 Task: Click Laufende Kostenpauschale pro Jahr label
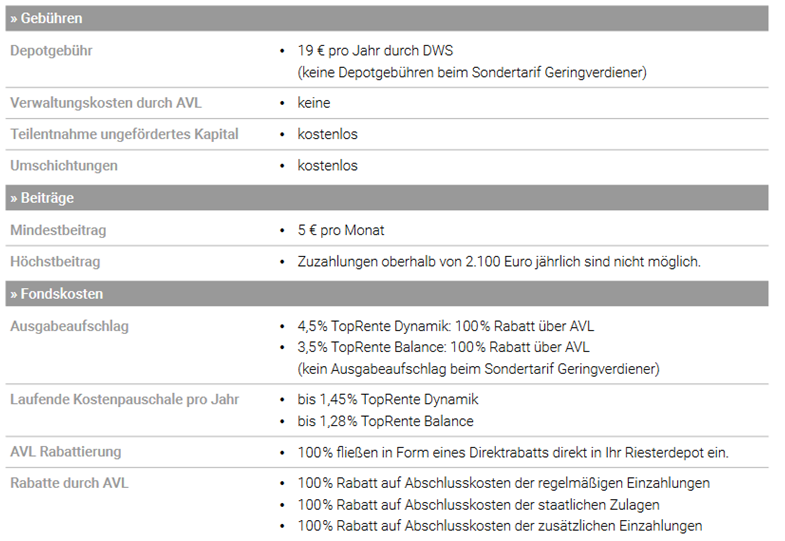point(126,400)
